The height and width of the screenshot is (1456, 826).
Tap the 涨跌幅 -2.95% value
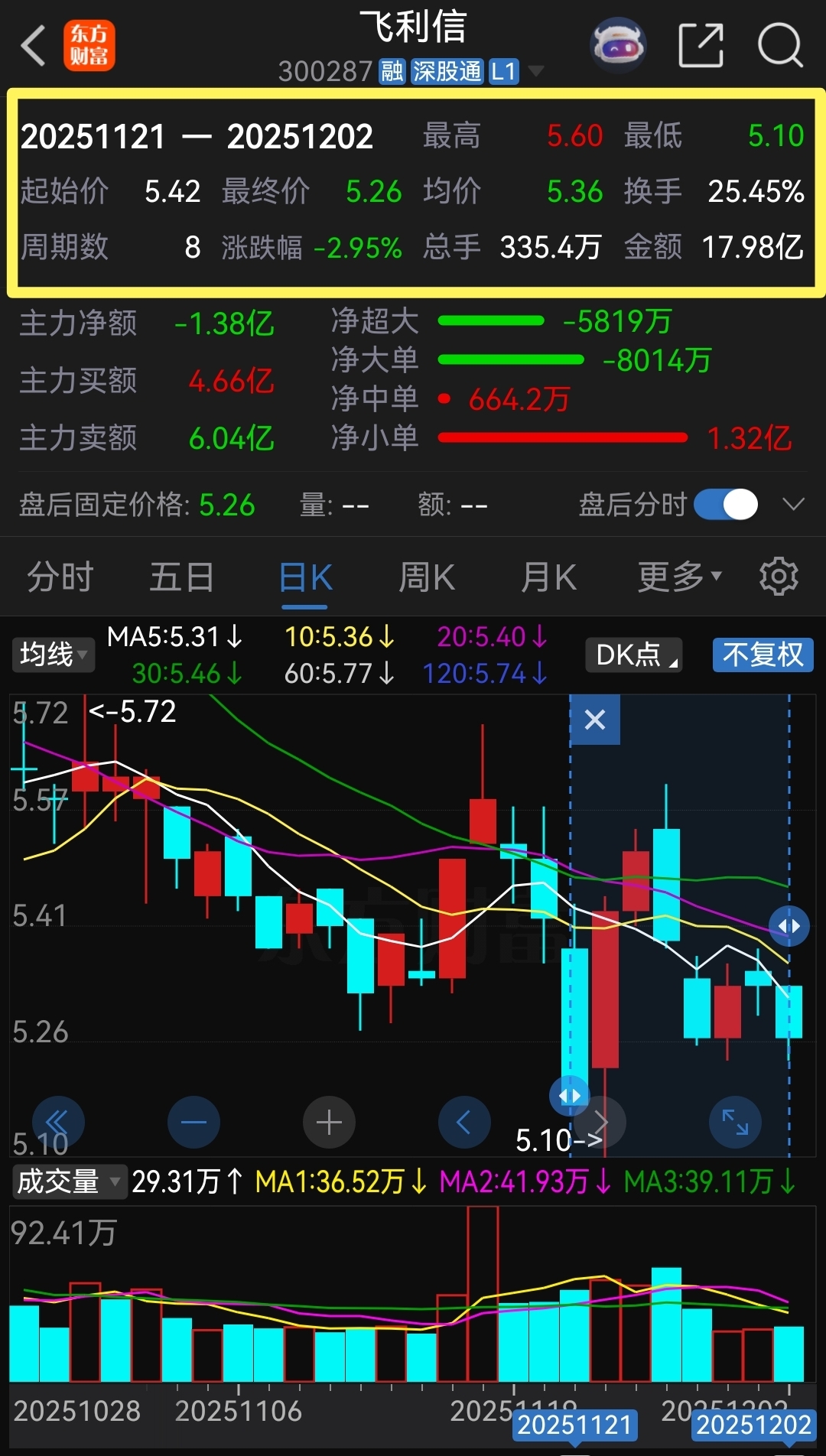point(358,248)
